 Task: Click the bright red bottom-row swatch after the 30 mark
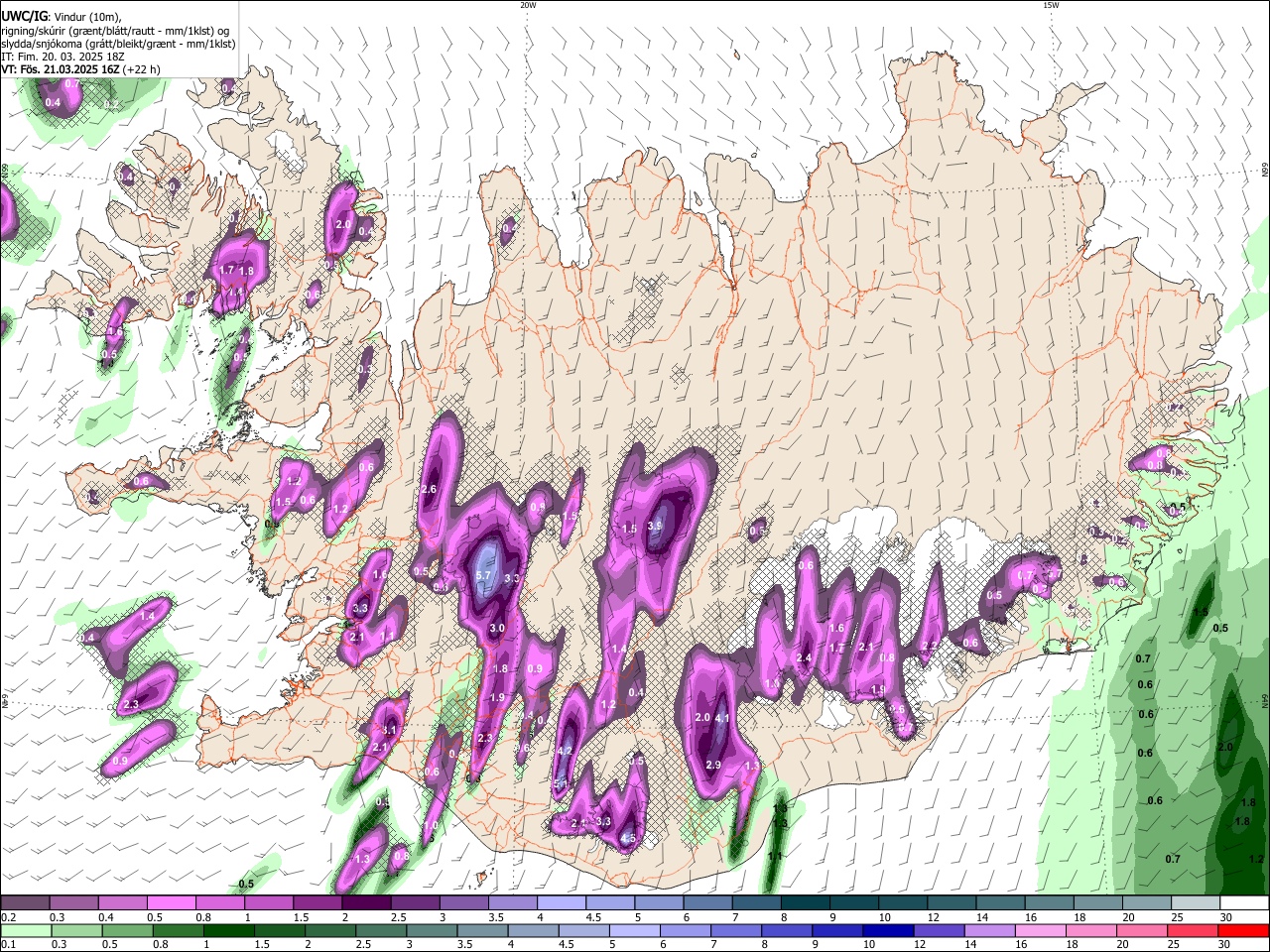pos(1245,930)
